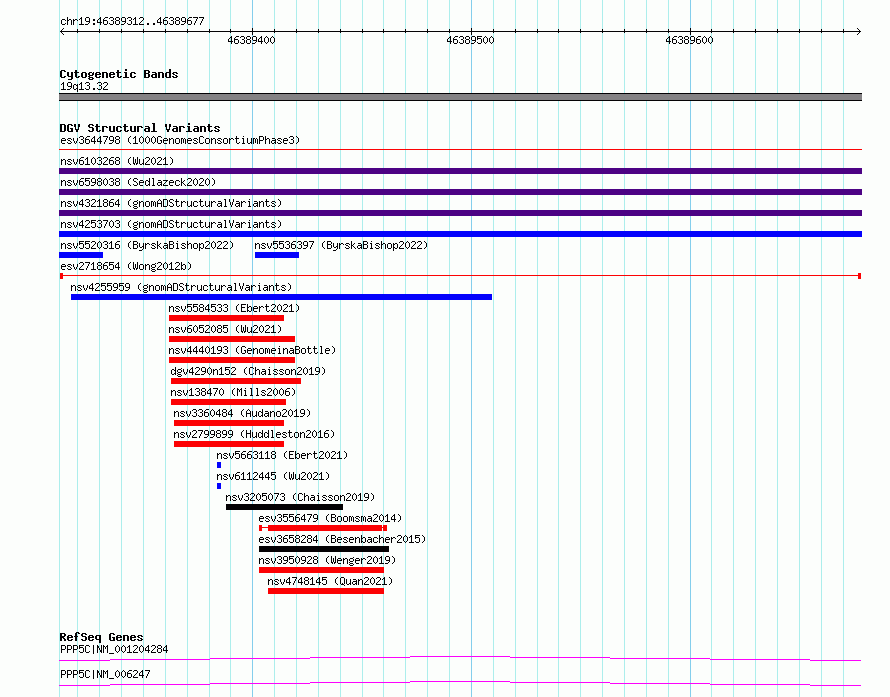Click the purple nsv6598038 variant bar
Screen dimensions: 890x697
460,192
